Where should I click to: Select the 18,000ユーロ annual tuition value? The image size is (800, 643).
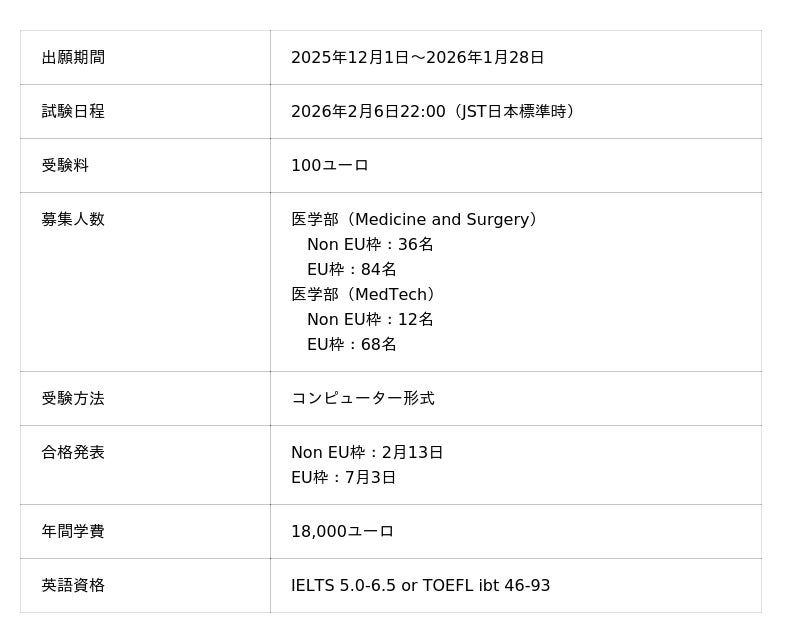click(342, 532)
